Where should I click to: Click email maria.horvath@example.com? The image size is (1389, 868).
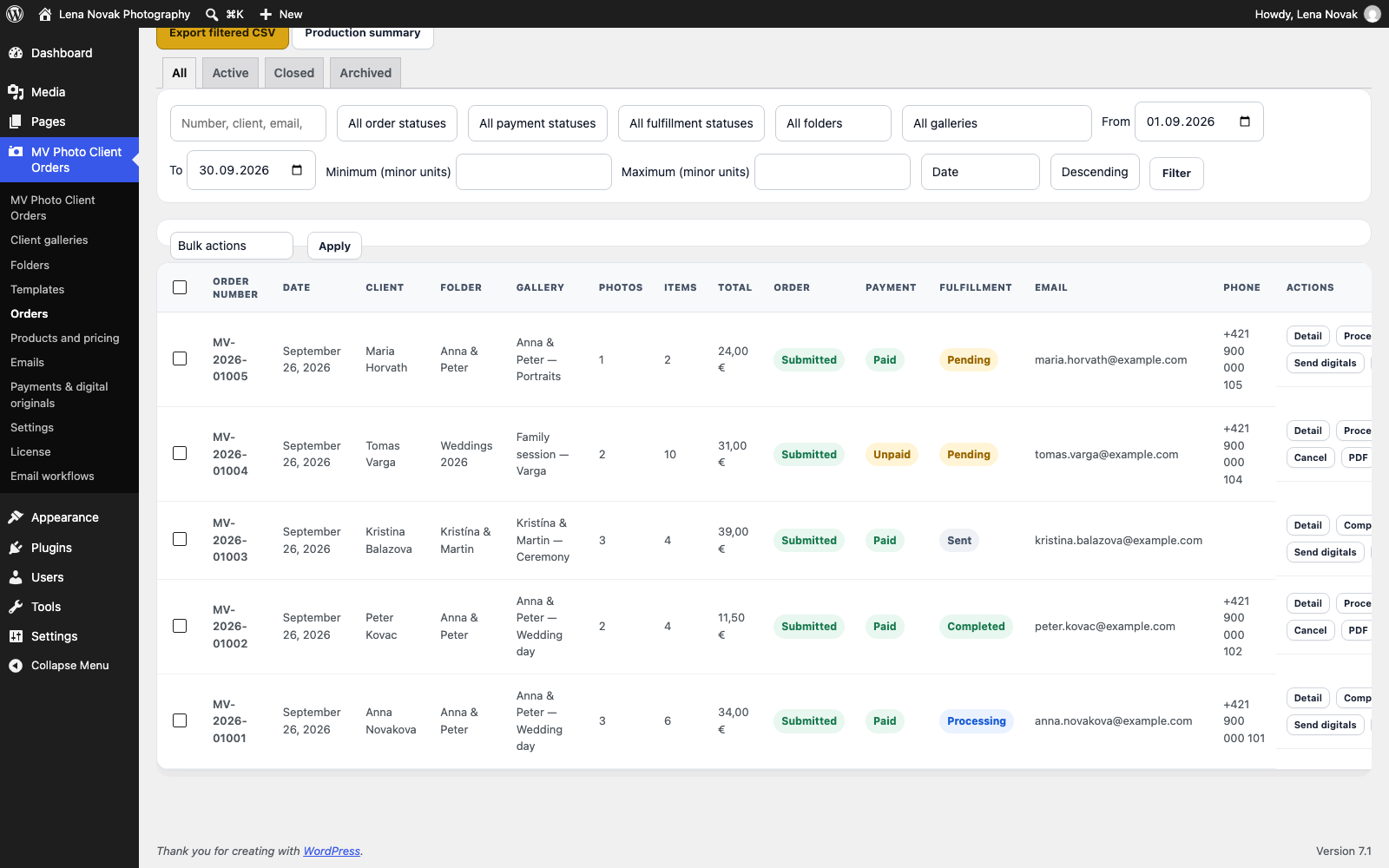(1110, 359)
